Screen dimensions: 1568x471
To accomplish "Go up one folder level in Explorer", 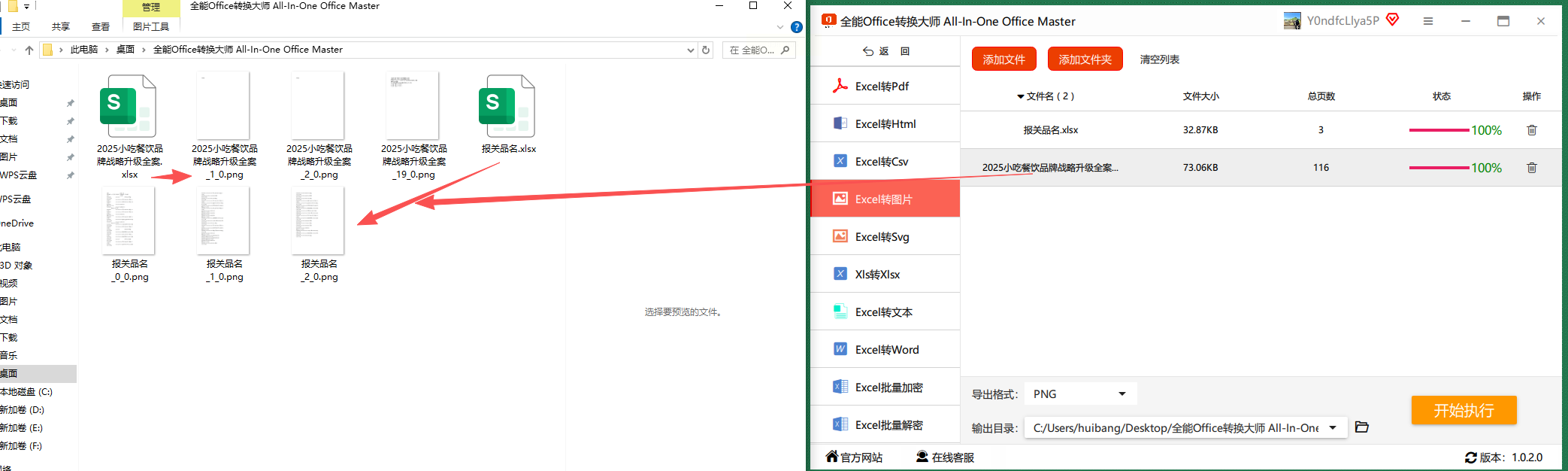I will click(29, 50).
